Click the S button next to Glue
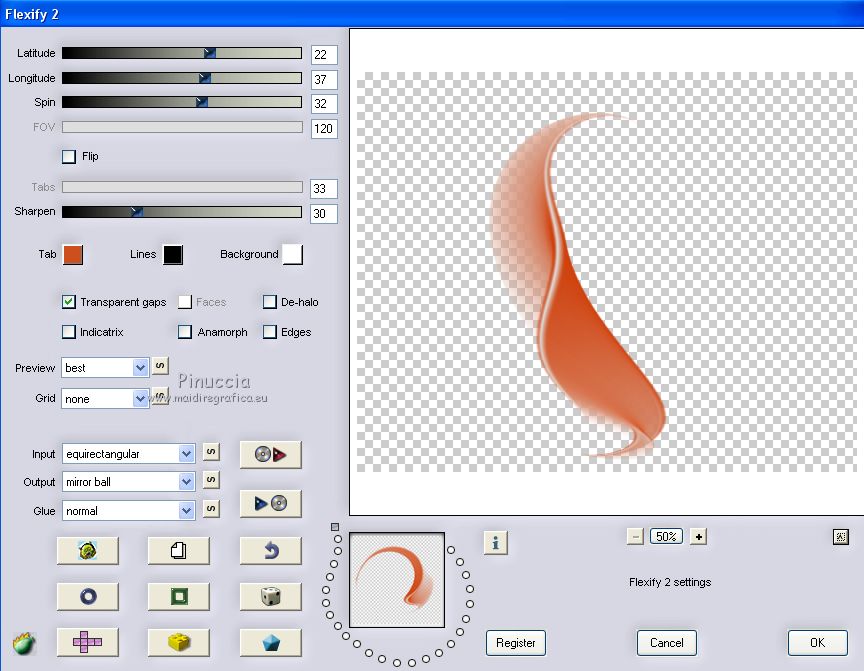 pos(211,508)
